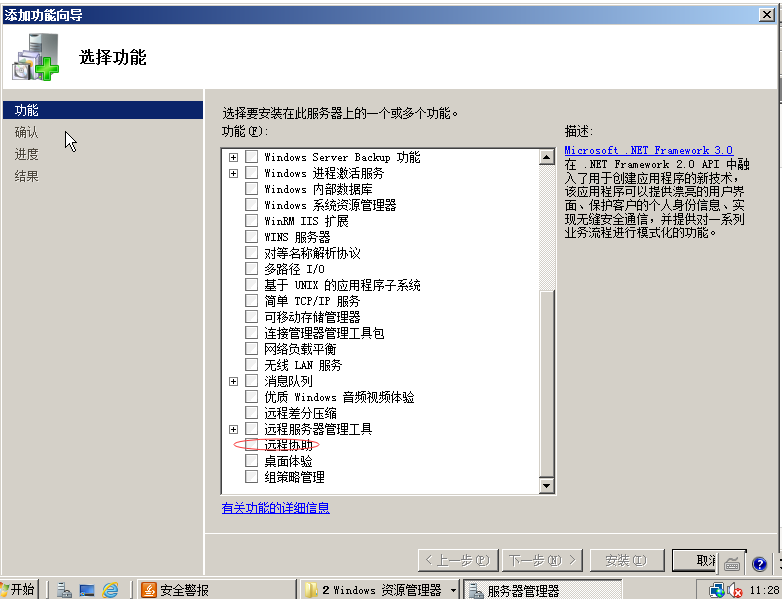The height and width of the screenshot is (599, 782).
Task: Launch Internet Explorer from quick launch
Action: pyautogui.click(x=110, y=590)
